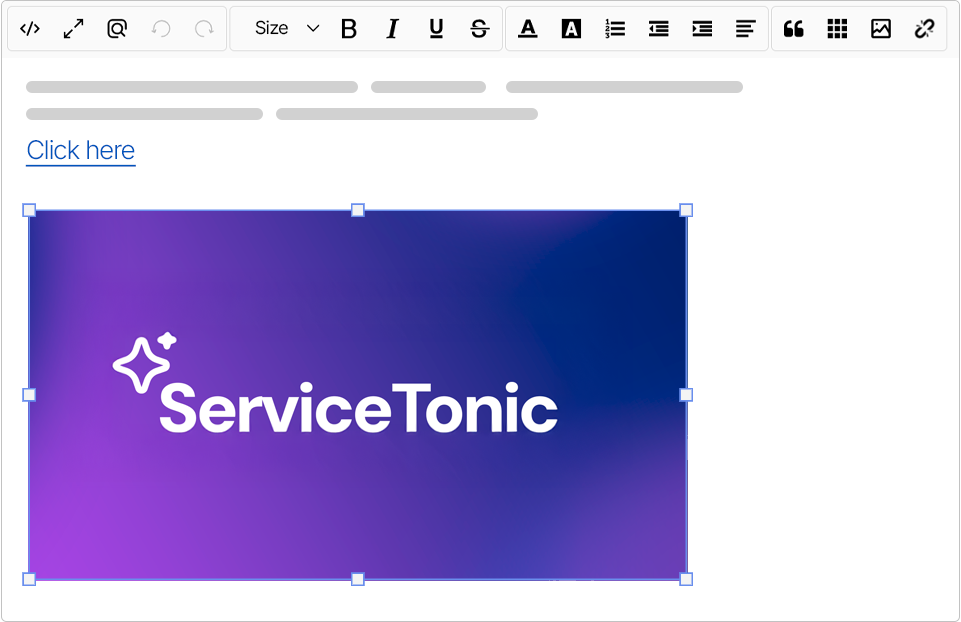
Task: Grab the bottom-left image resize handle
Action: 29,579
